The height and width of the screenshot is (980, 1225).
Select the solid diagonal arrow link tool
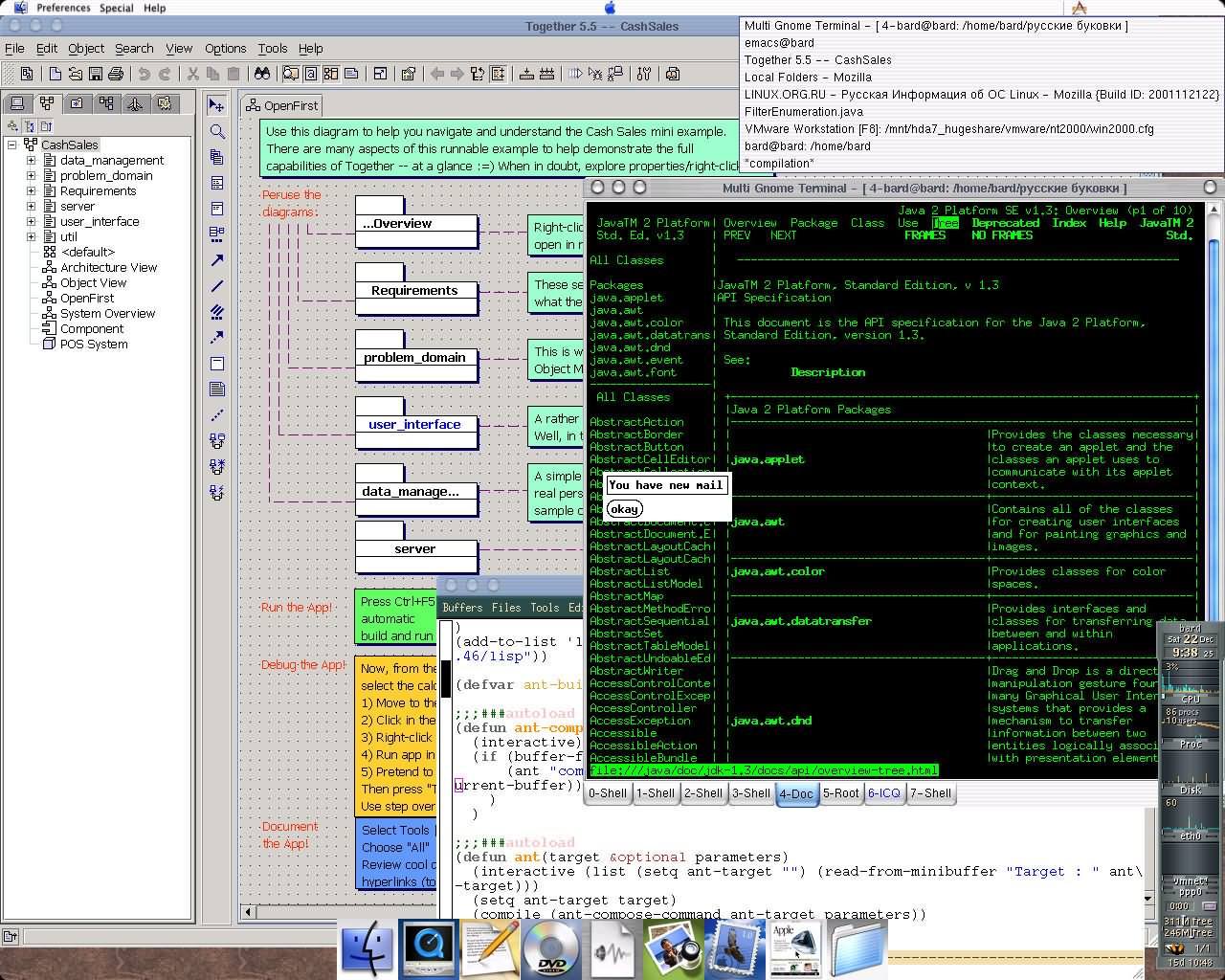(217, 260)
